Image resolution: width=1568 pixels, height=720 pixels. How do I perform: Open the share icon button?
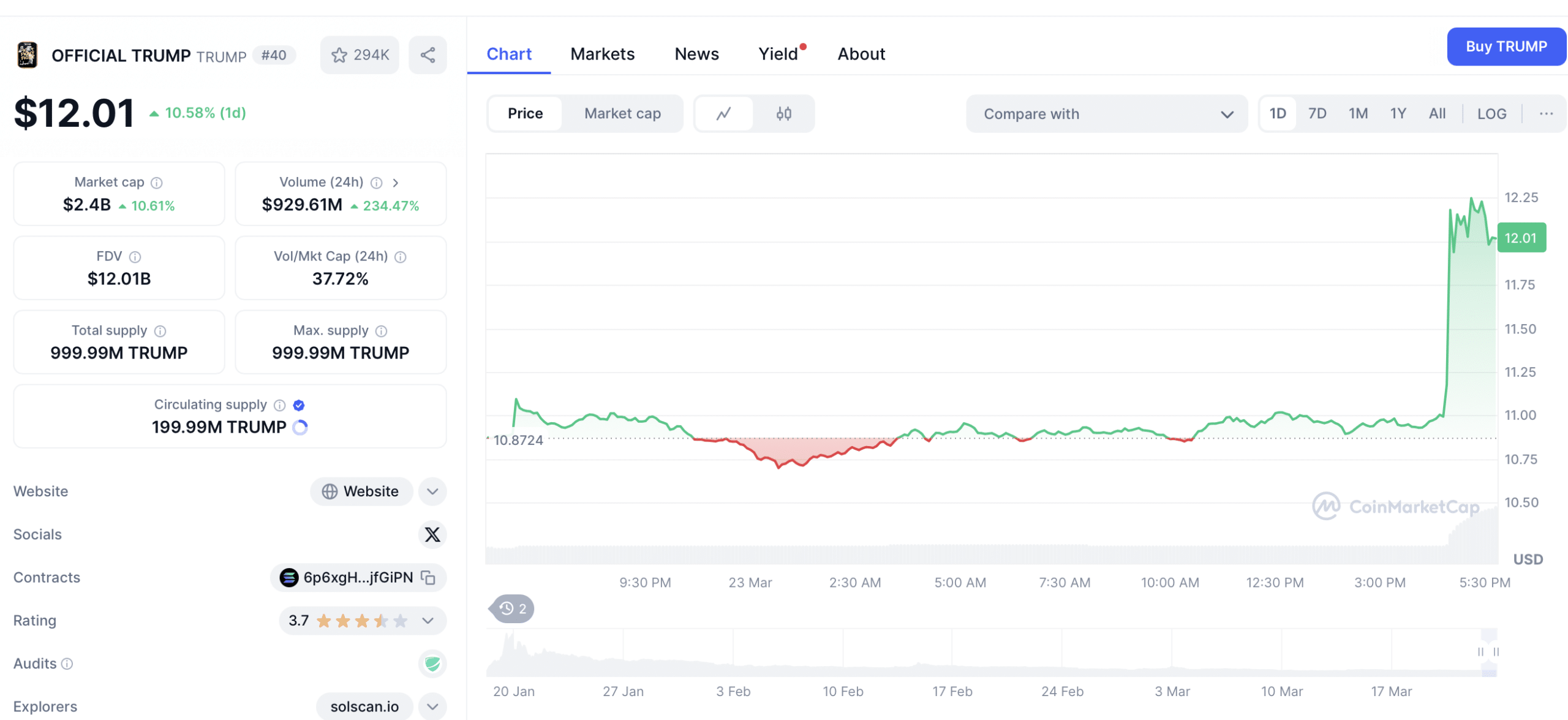pos(428,55)
